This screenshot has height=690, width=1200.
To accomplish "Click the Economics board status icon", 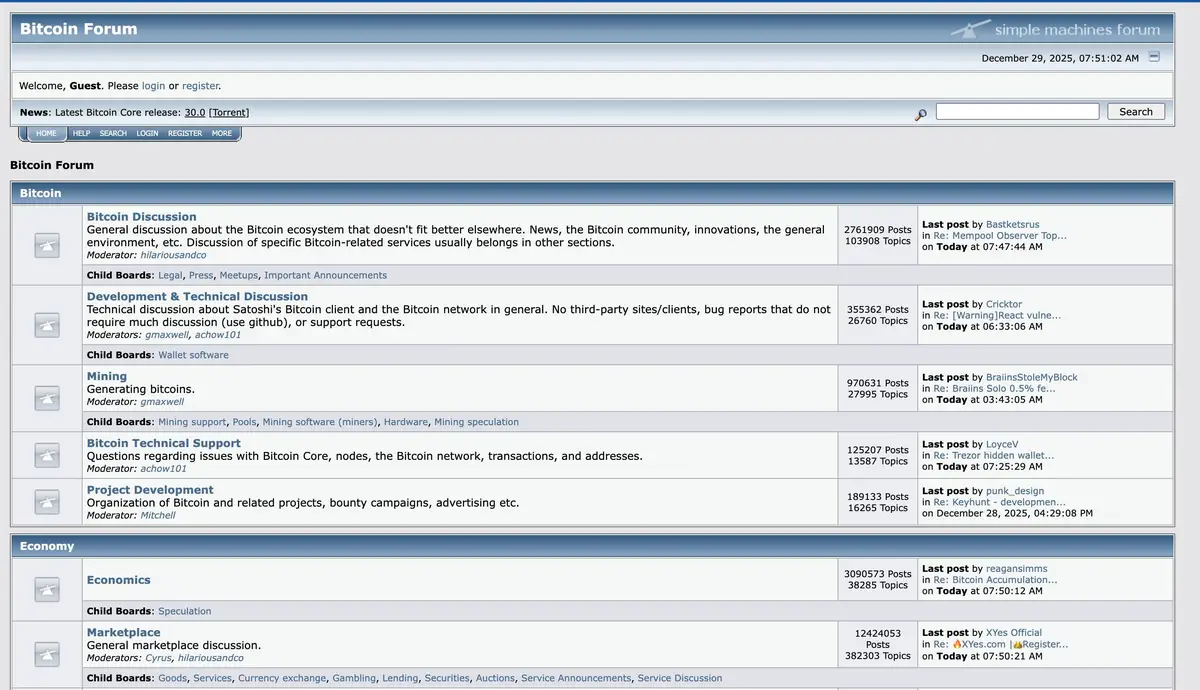I will point(47,590).
